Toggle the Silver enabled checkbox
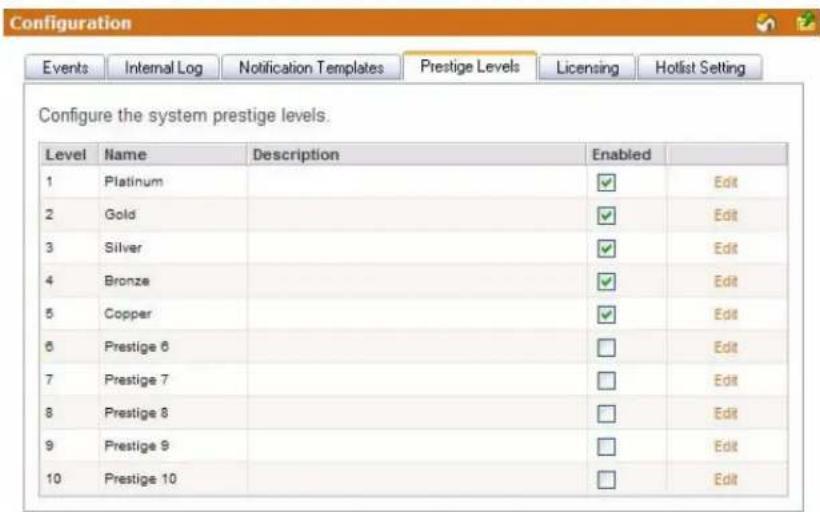The image size is (820, 512). click(x=606, y=248)
